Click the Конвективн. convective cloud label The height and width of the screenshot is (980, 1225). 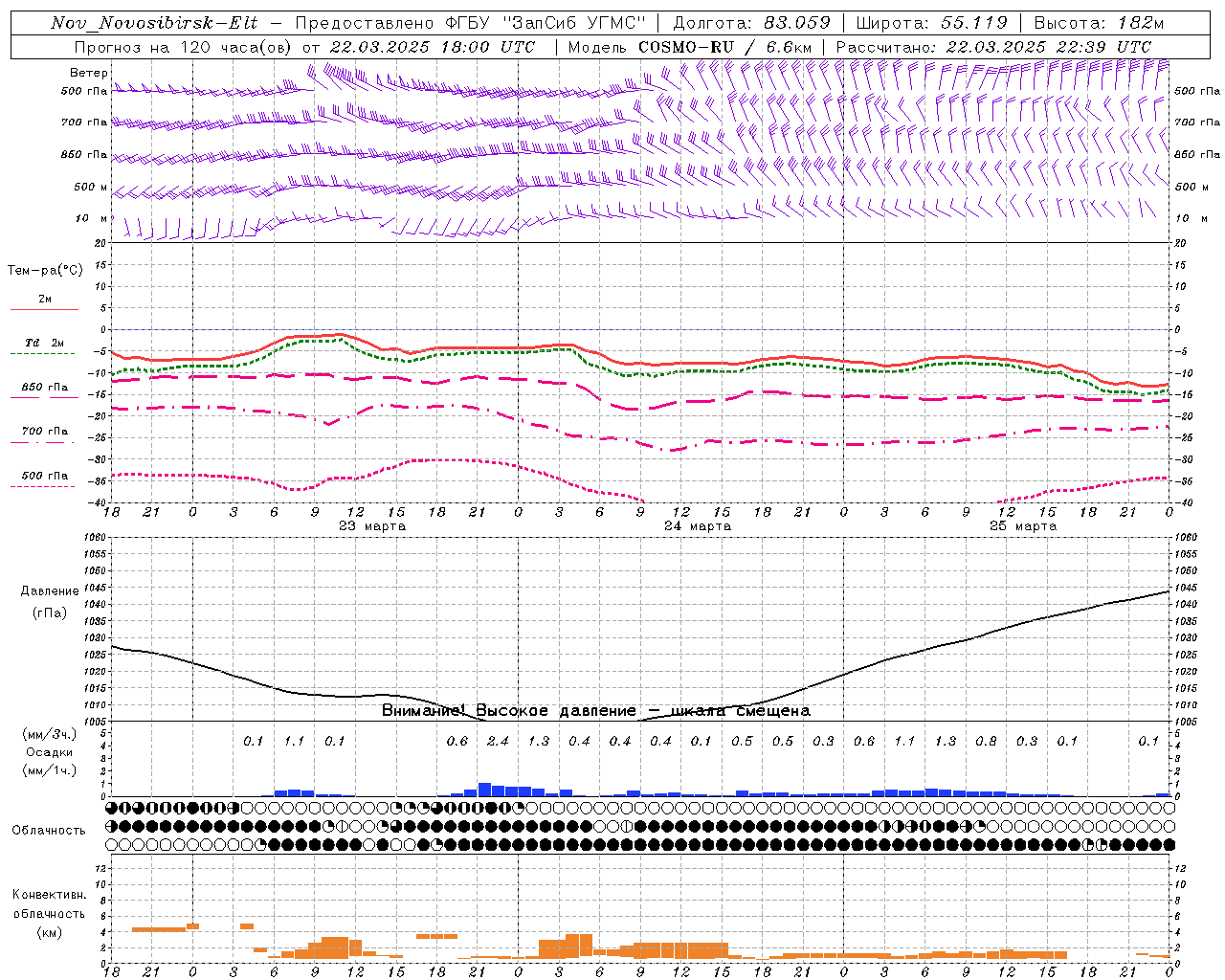point(50,895)
